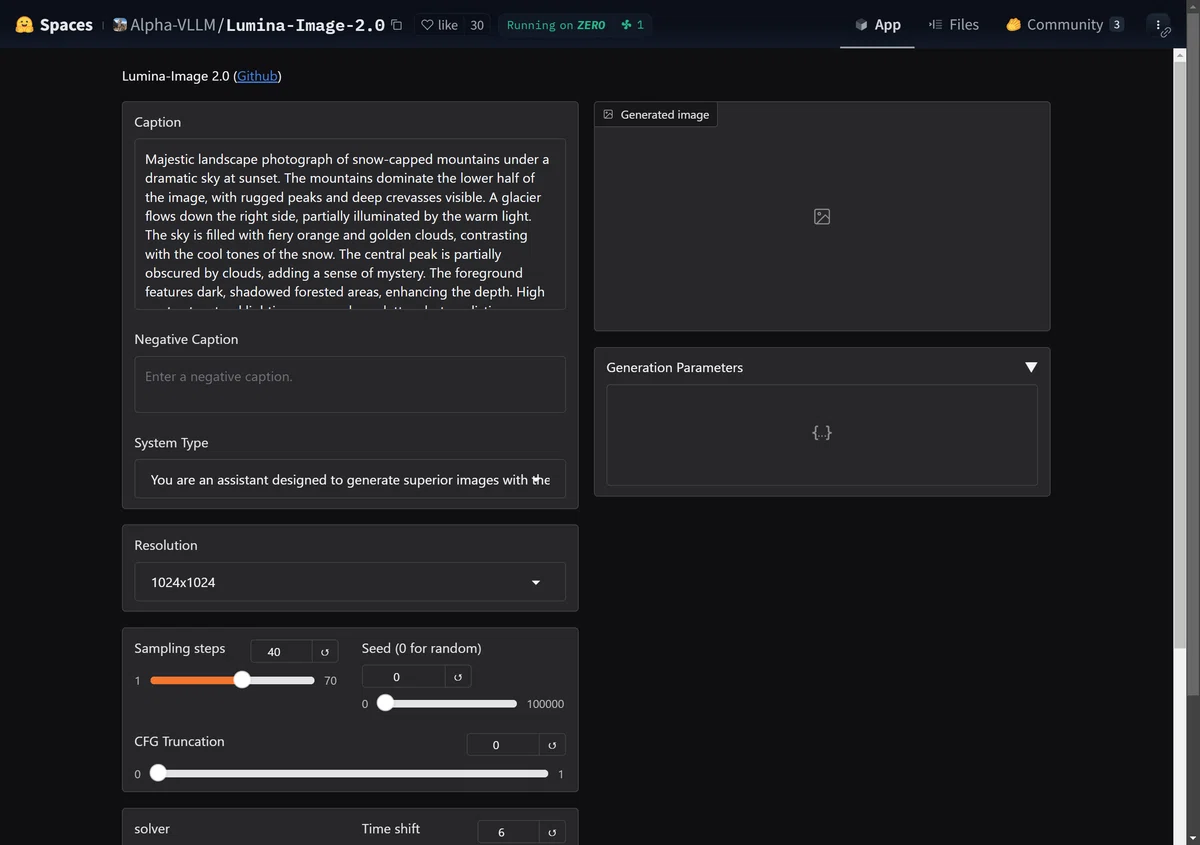Reset Time shift with the reset icon
Screen dimensions: 1200x845
point(552,832)
